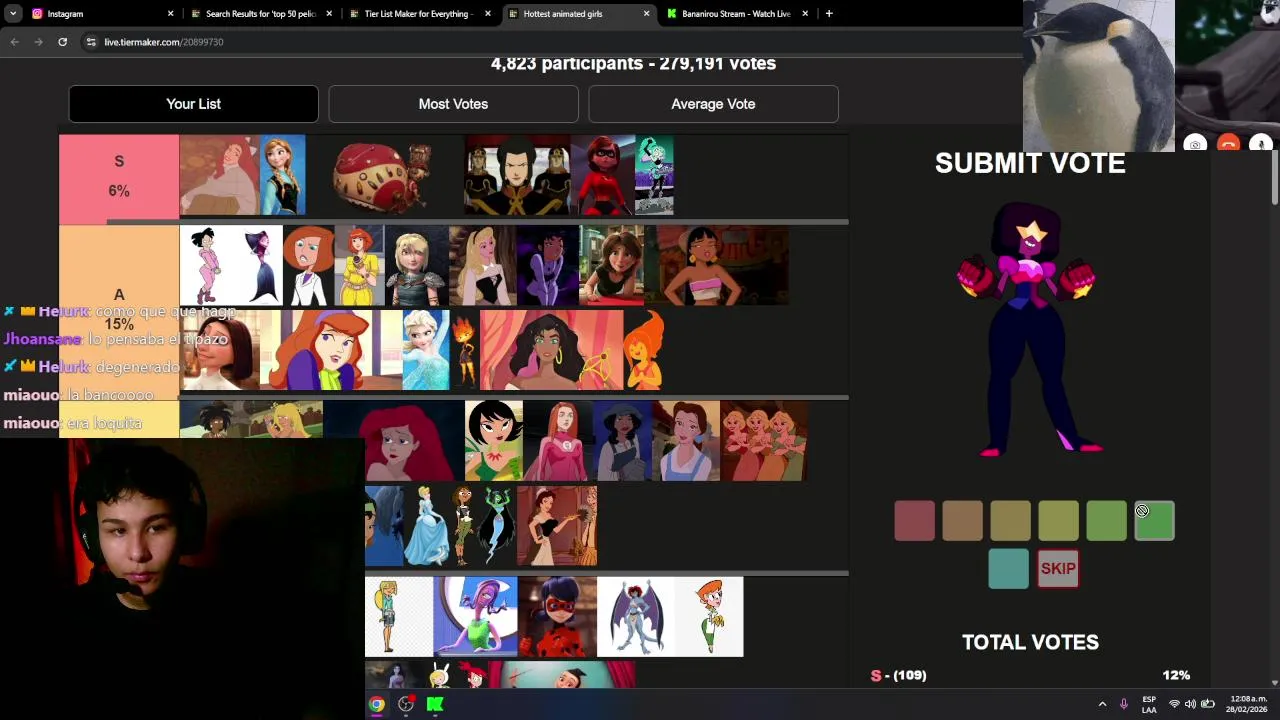Viewport: 1280px width, 720px height.
Task: Hang up with the red call button
Action: tap(1228, 144)
